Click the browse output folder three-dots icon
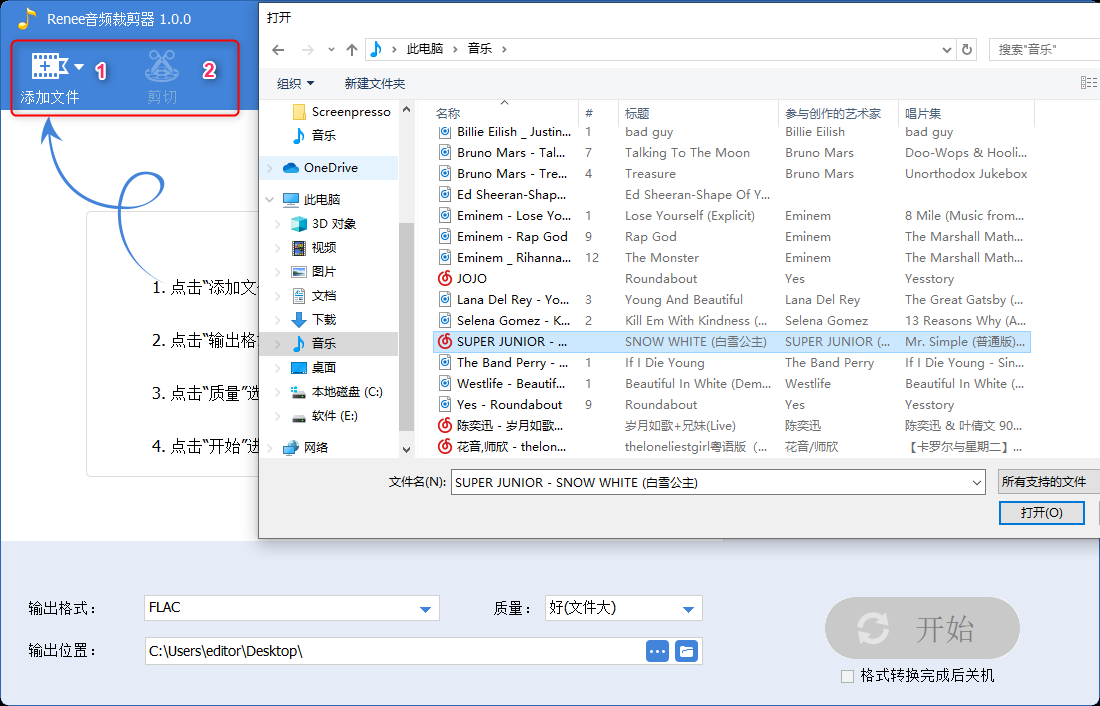The image size is (1100, 706). tap(657, 651)
